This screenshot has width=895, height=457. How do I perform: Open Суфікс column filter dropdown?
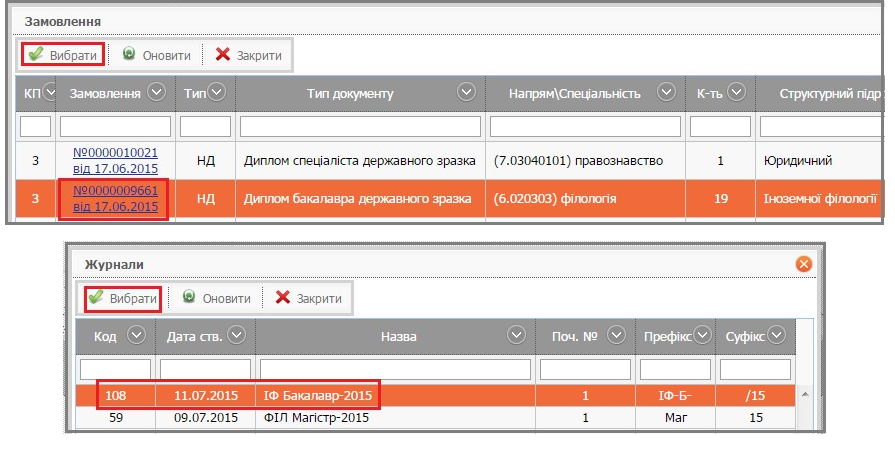(x=776, y=335)
